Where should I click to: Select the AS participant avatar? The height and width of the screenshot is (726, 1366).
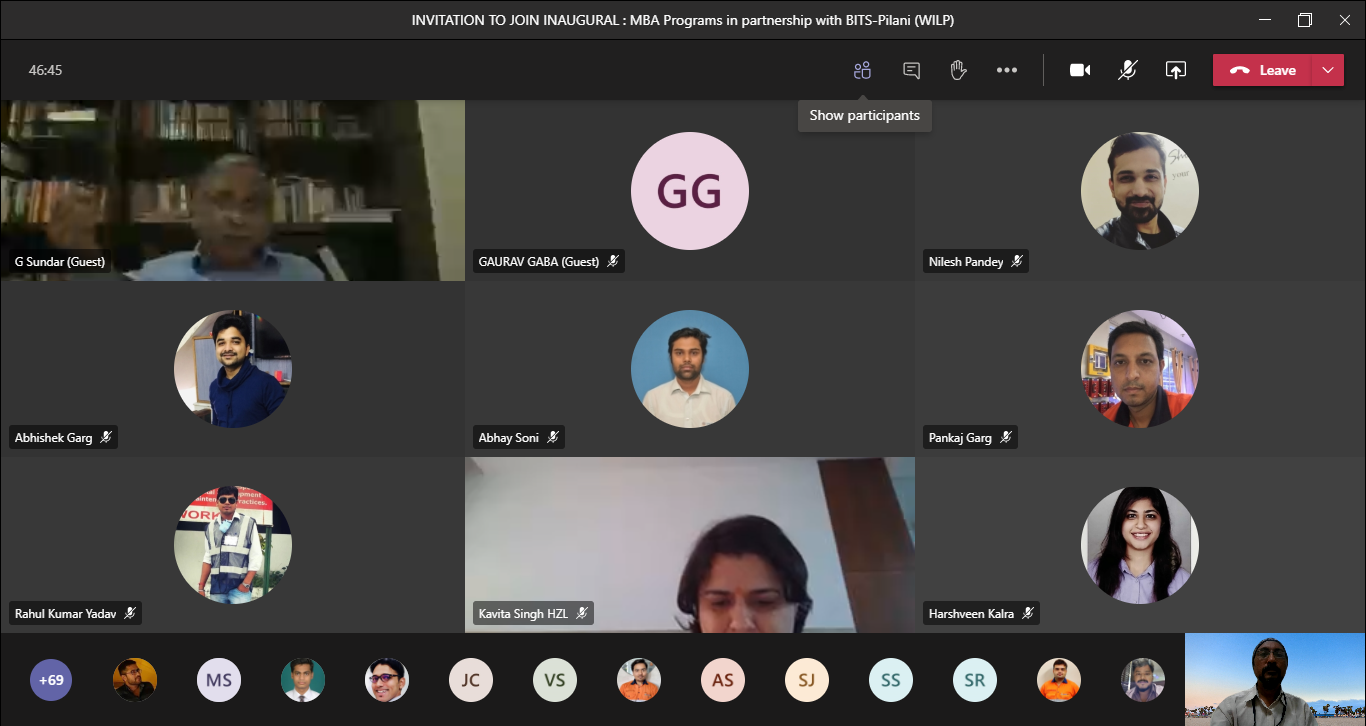[x=723, y=680]
